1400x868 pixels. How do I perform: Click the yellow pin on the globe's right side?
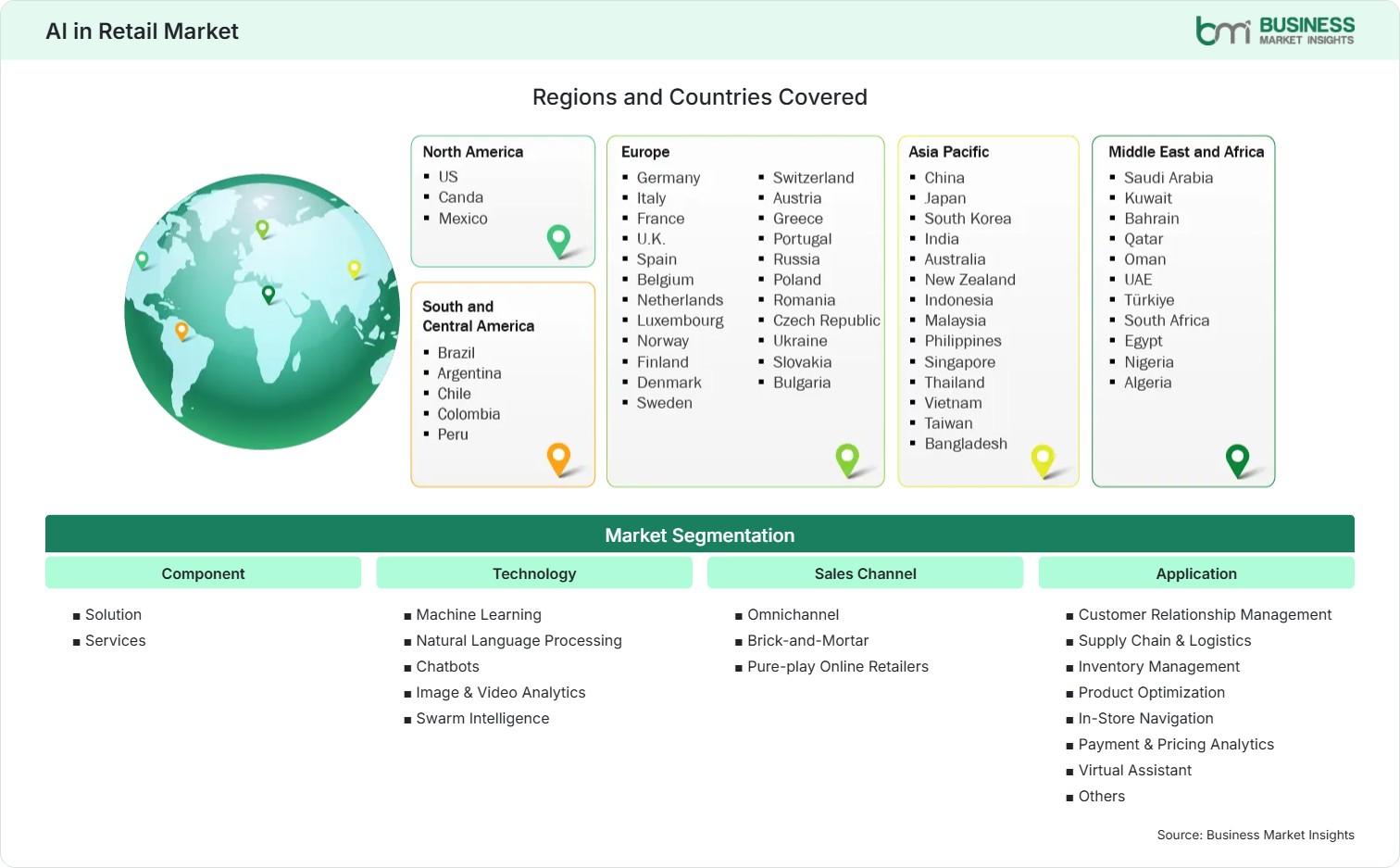click(x=355, y=270)
